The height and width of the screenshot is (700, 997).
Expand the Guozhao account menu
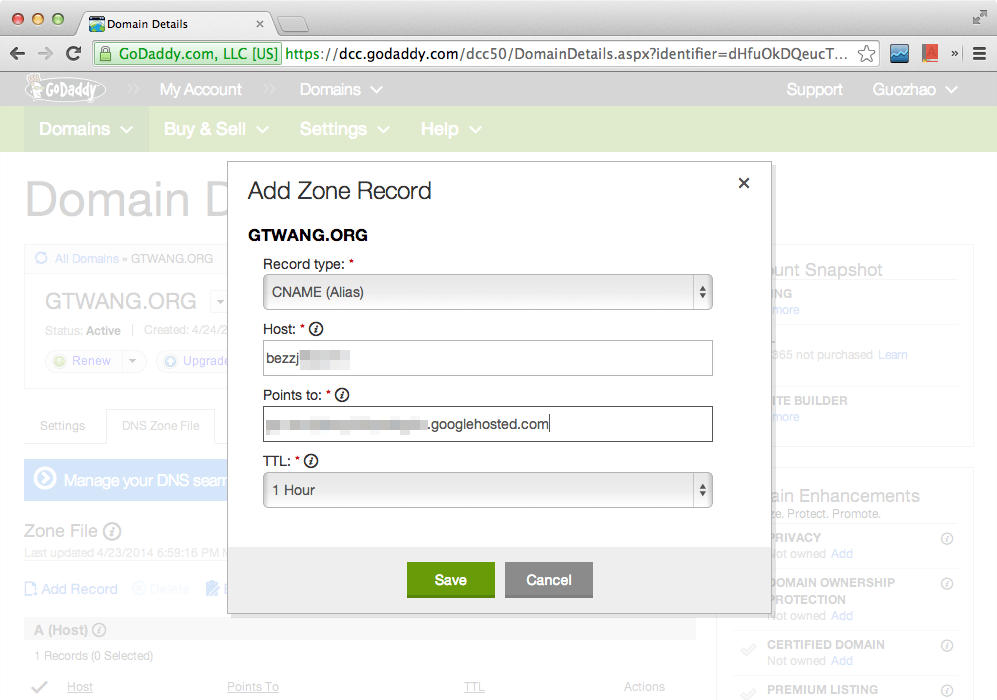coord(915,90)
